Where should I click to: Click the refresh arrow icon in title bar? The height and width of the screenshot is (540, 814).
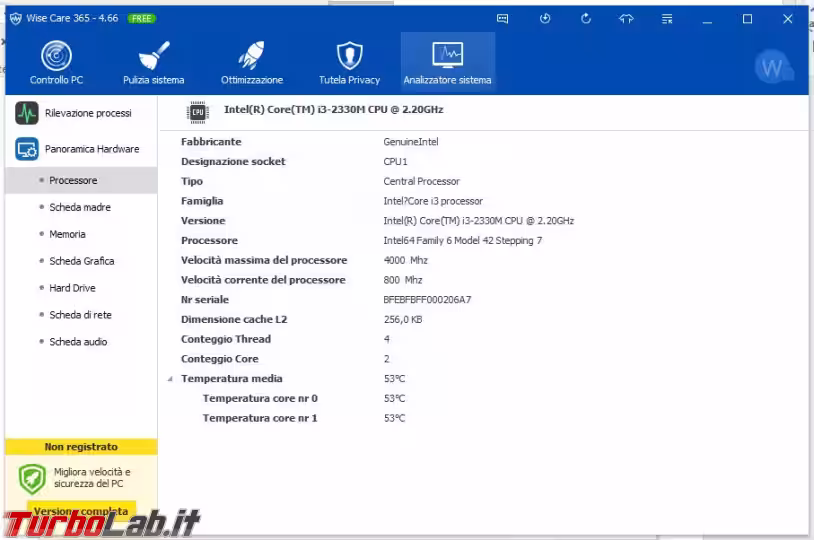[x=586, y=19]
